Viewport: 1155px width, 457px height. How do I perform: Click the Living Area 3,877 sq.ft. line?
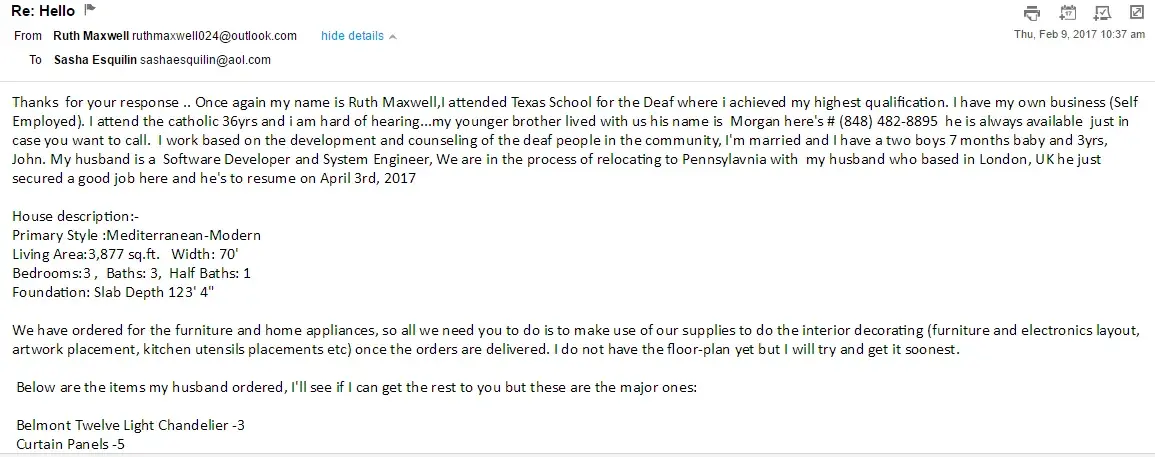tap(124, 254)
